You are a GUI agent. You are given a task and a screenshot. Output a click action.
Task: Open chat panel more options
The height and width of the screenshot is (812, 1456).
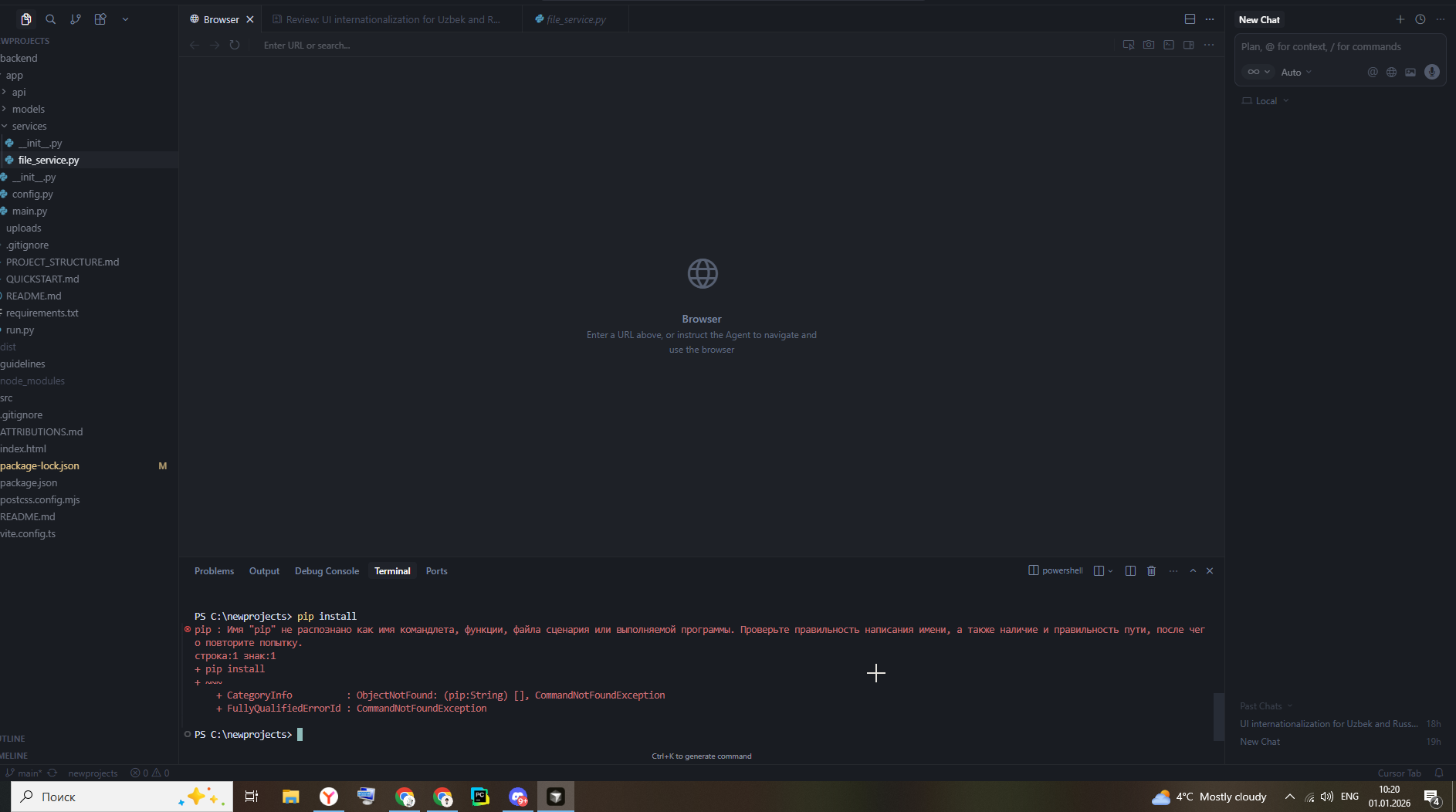pyautogui.click(x=1441, y=19)
